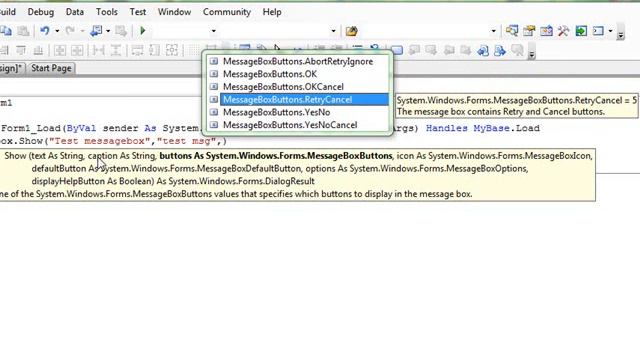
Task: Open the Find combo box dropdown
Action: click(493, 31)
